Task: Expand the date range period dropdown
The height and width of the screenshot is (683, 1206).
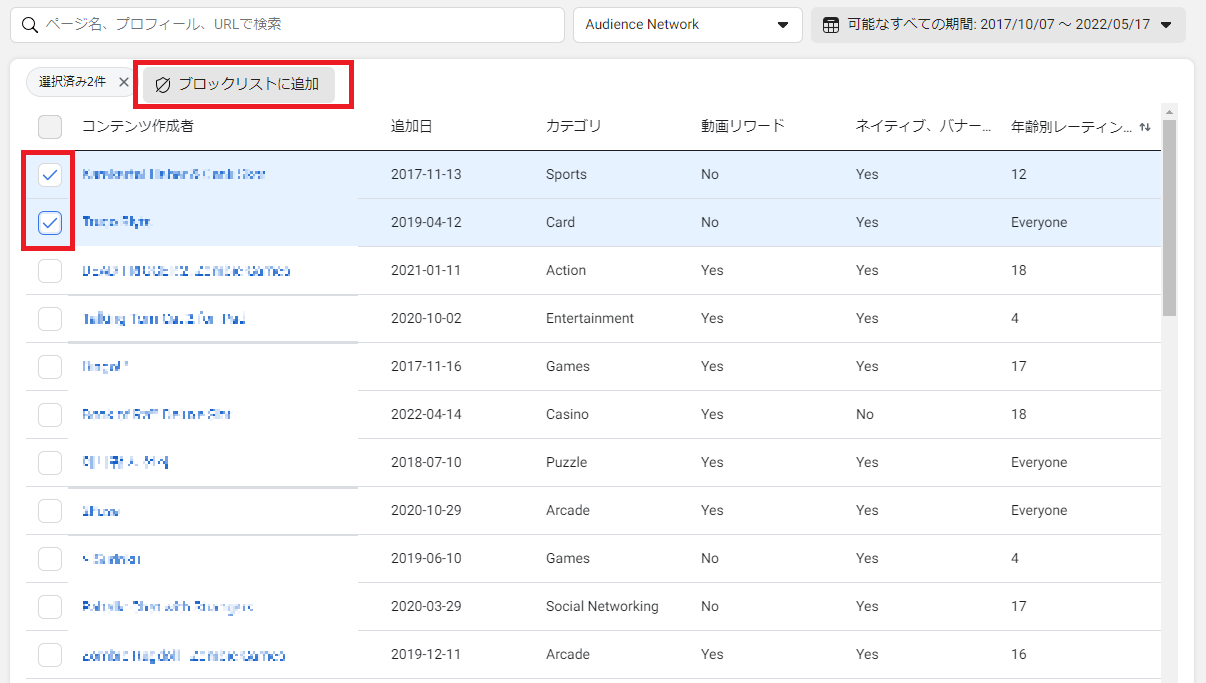Action: coord(1165,25)
